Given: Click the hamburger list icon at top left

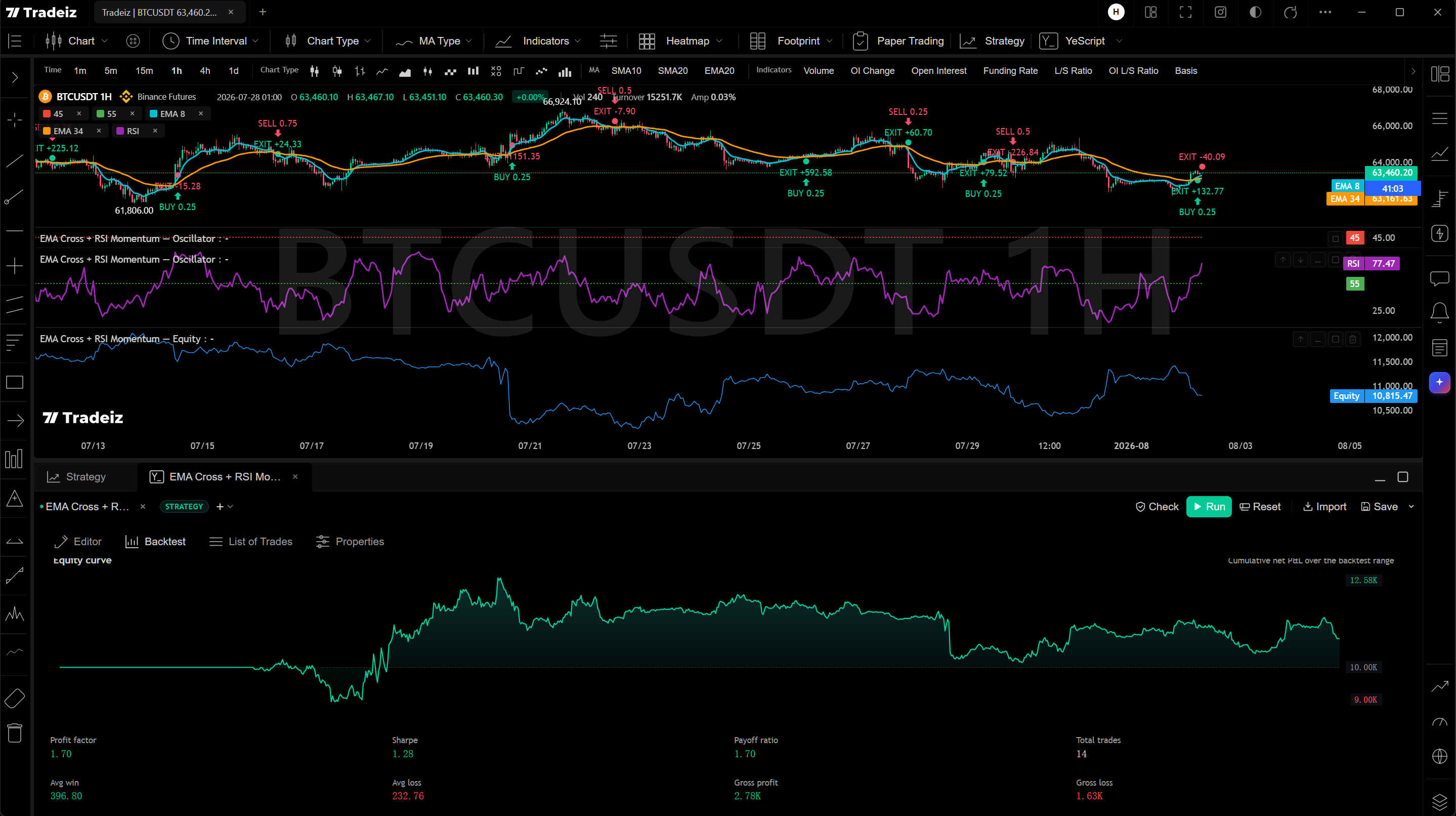Looking at the screenshot, I should (x=15, y=40).
